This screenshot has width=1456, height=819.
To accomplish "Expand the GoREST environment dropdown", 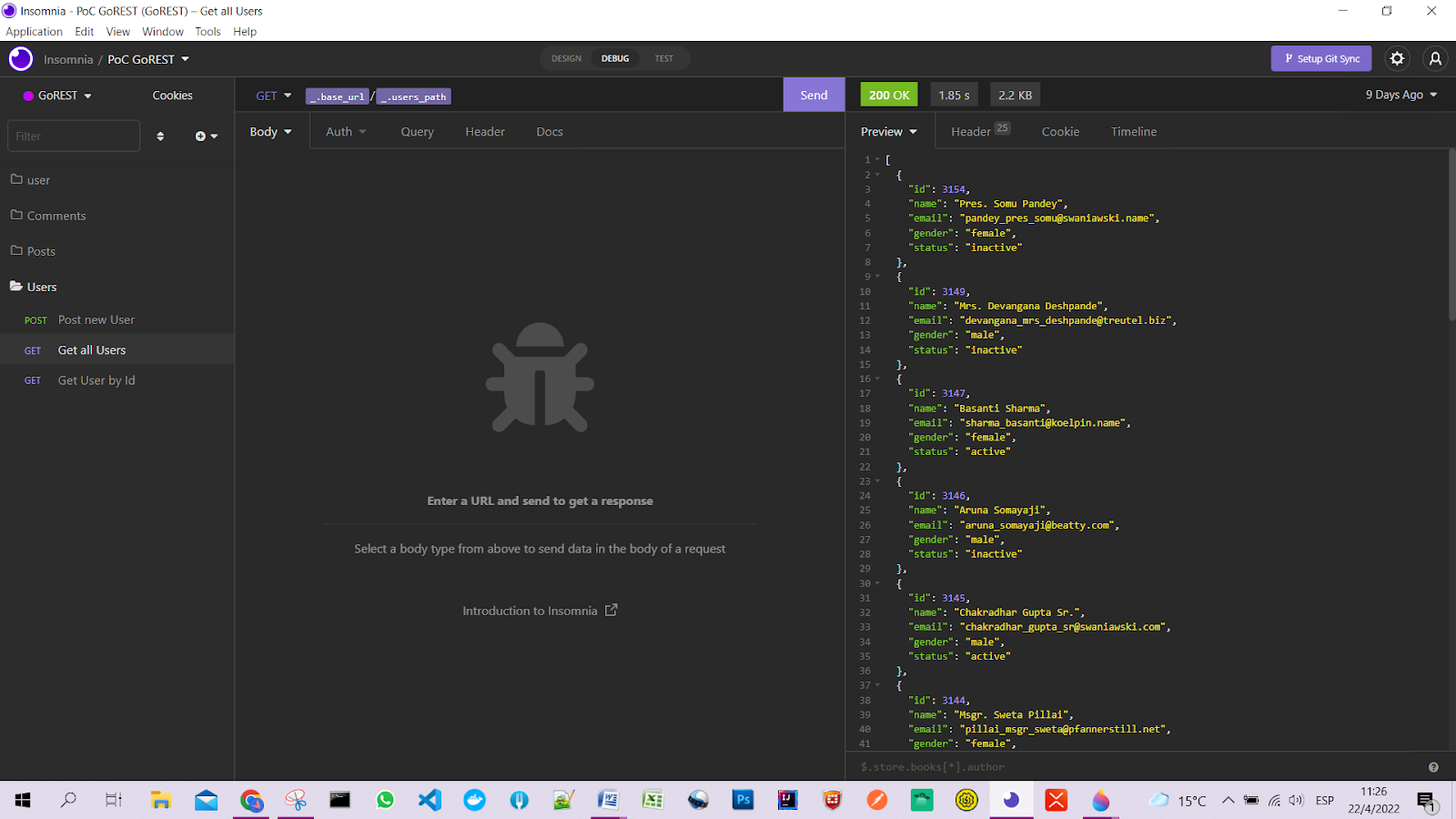I will pos(87,95).
